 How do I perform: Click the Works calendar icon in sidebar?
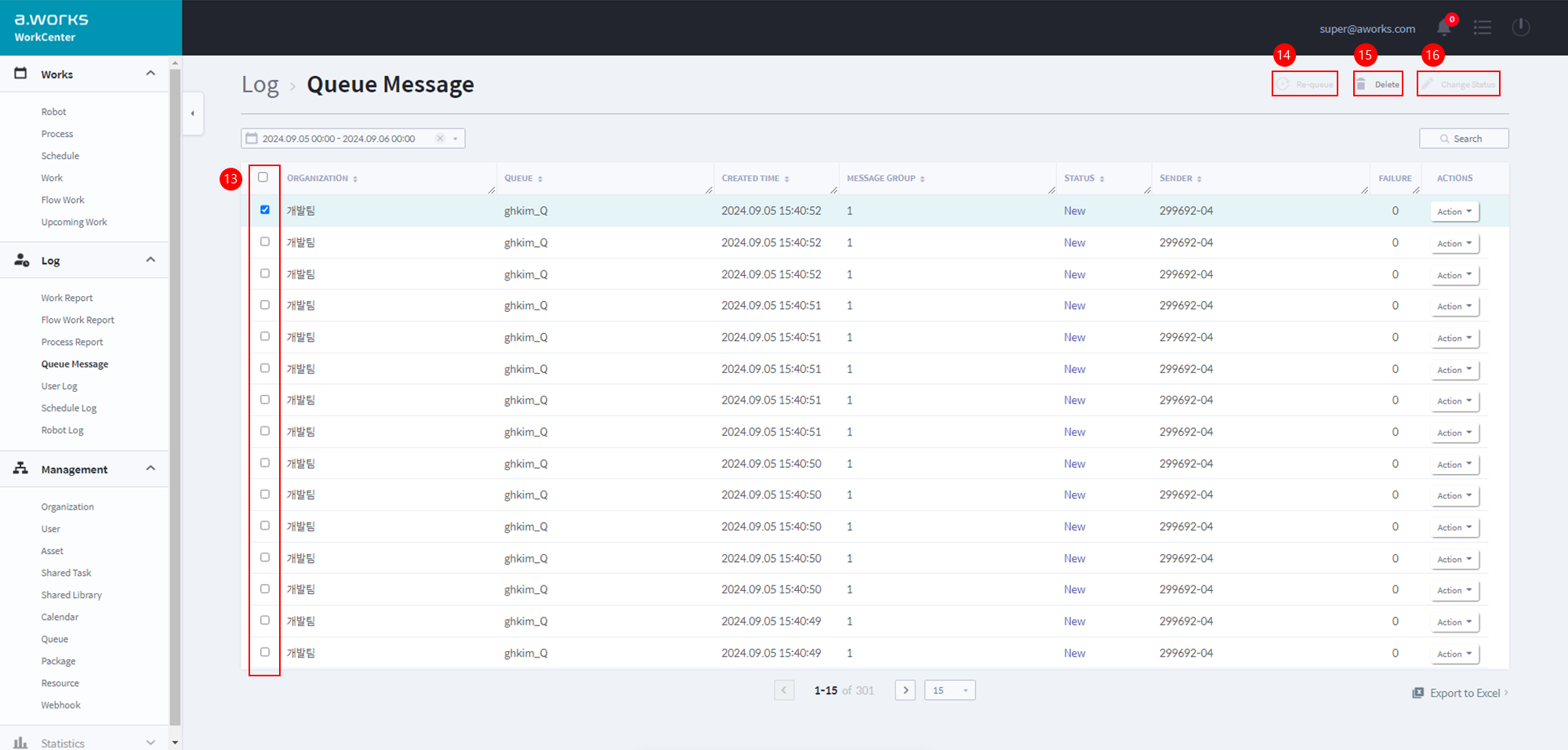(x=21, y=73)
